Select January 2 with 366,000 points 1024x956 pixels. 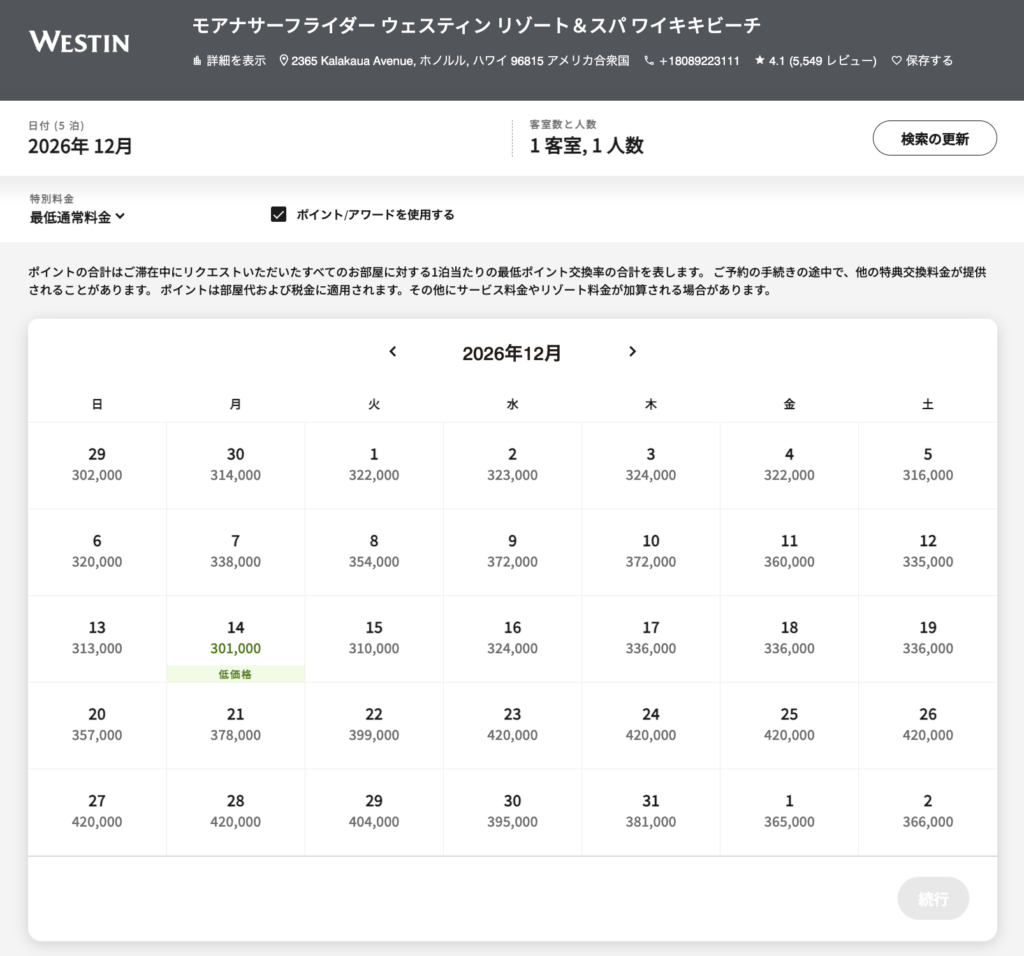[x=927, y=812]
